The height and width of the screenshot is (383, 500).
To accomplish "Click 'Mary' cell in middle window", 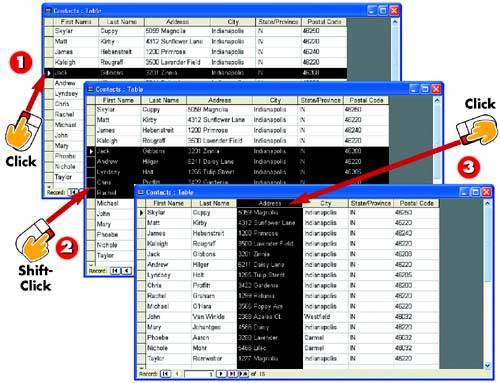I will pyautogui.click(x=114, y=224).
